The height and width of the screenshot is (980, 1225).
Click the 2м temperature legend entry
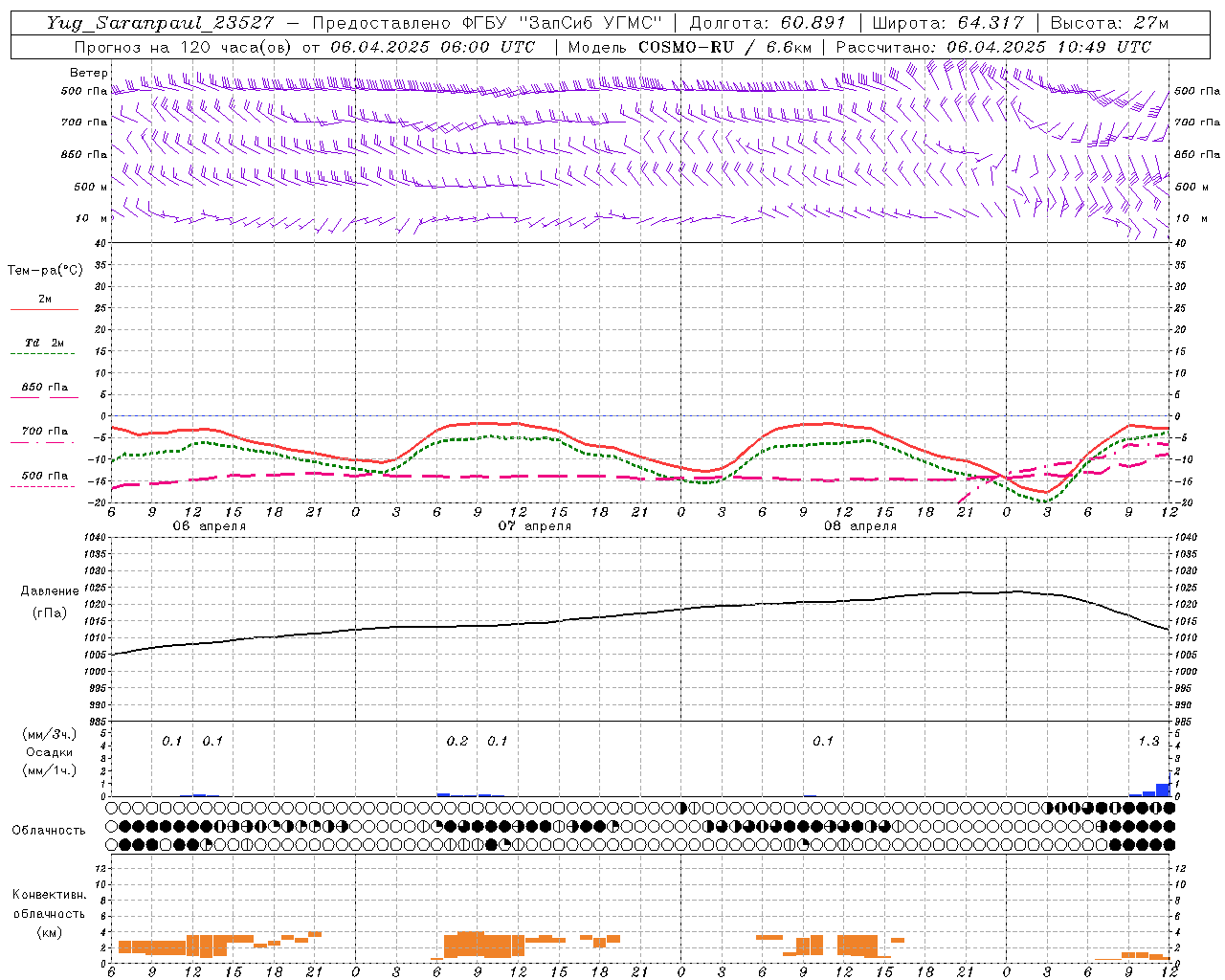(x=45, y=300)
